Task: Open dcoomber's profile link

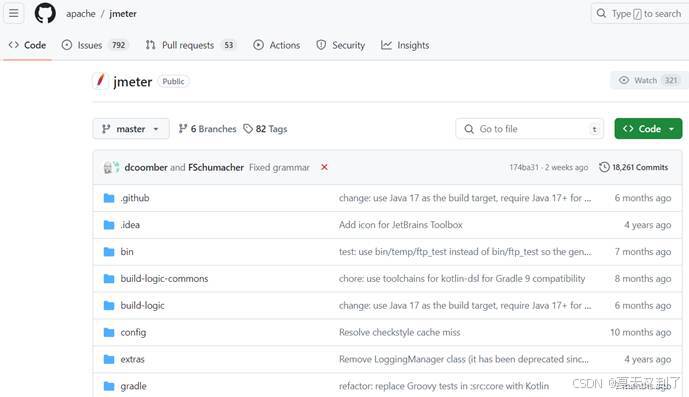Action: [146, 168]
